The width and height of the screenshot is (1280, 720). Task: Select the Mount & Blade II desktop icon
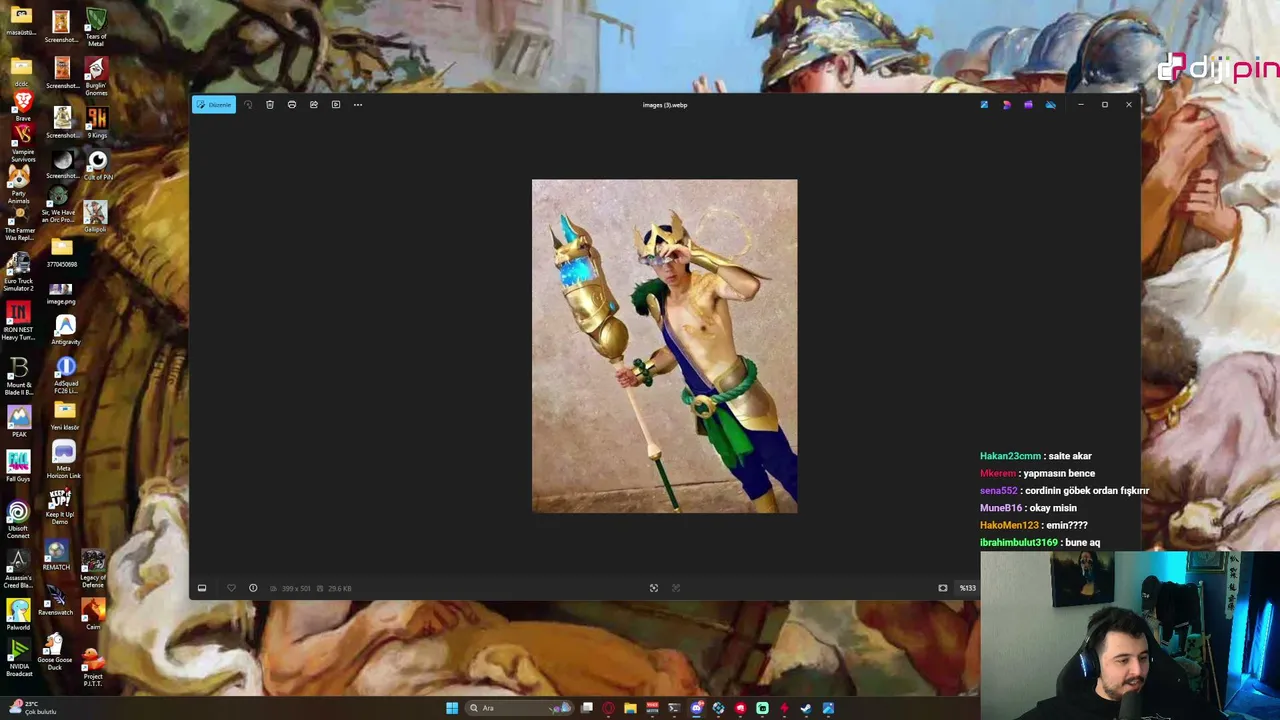19,376
